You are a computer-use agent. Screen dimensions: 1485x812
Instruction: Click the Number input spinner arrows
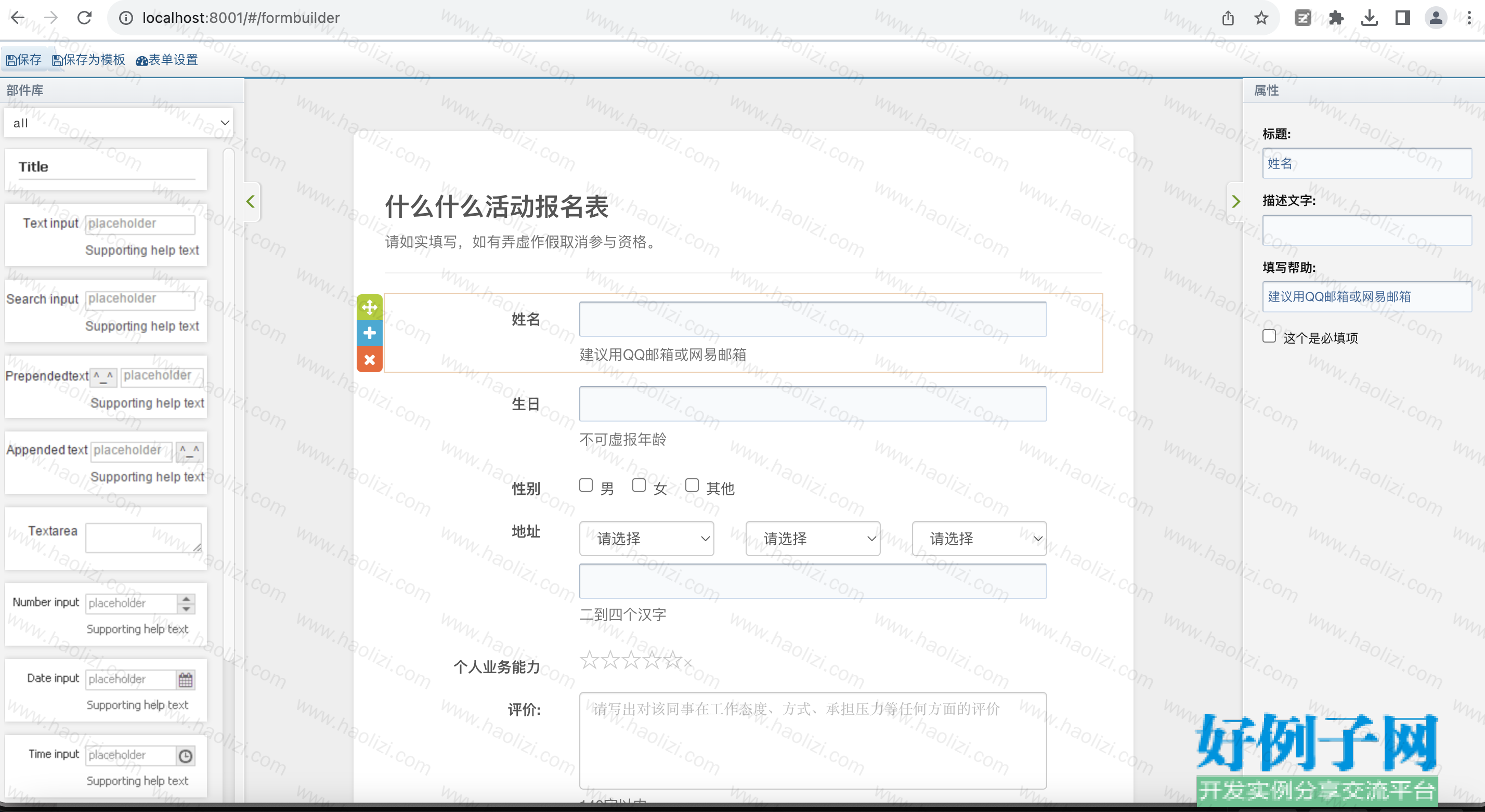pos(186,604)
